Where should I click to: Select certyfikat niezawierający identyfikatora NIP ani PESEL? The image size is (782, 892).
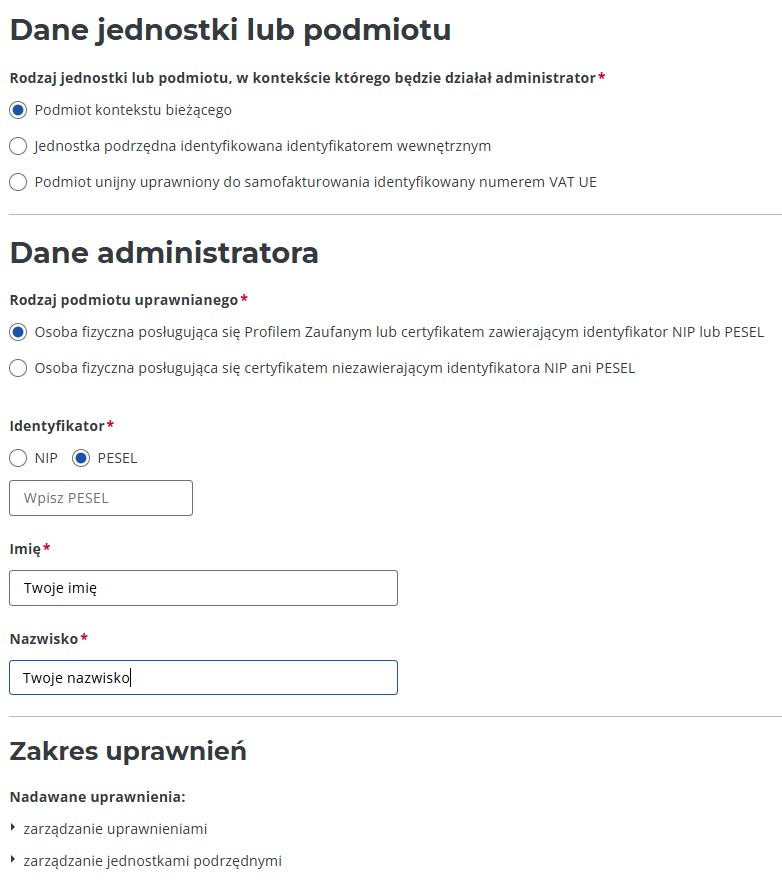coord(18,368)
